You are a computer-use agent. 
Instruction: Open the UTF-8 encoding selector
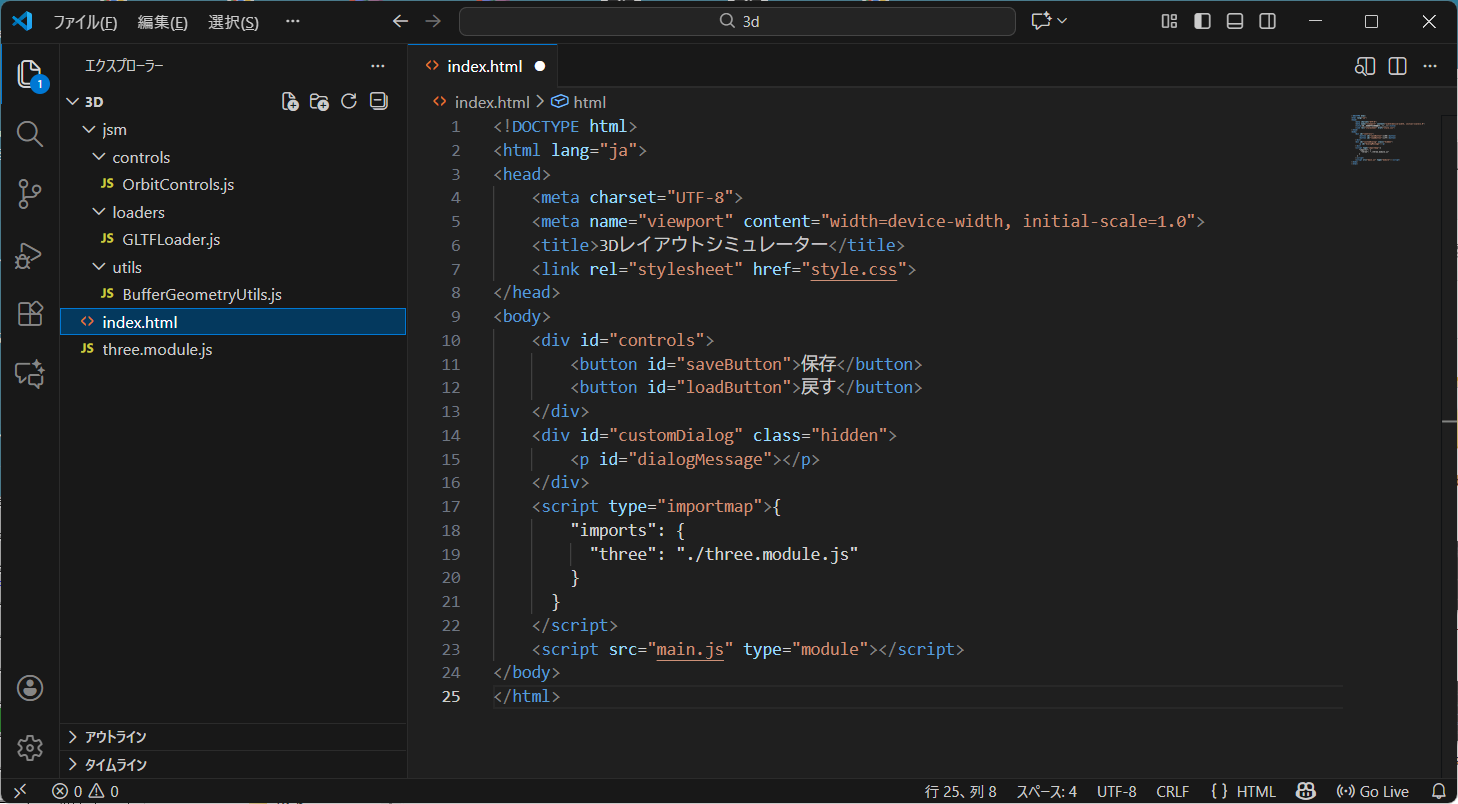pos(1116,790)
